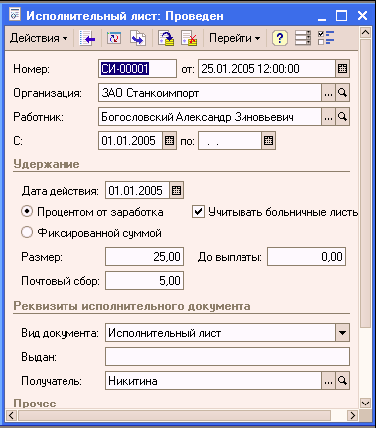
Task: Click the window icon in the title bar
Action: (x=14, y=15)
